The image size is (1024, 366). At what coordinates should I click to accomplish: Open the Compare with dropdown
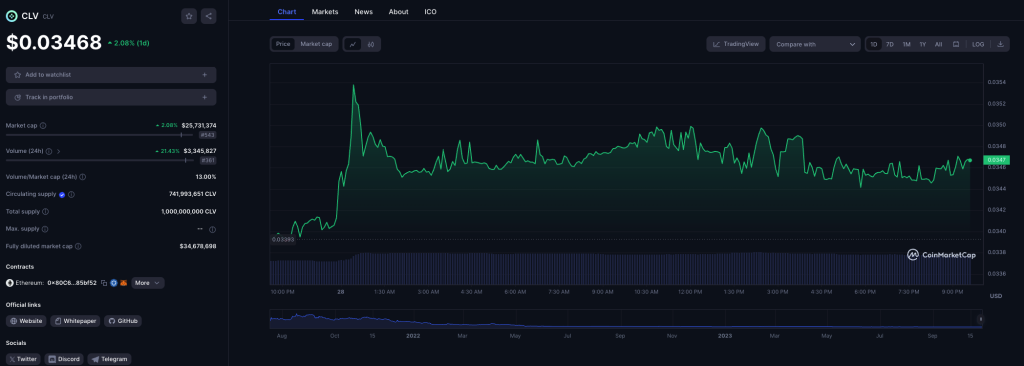point(815,44)
